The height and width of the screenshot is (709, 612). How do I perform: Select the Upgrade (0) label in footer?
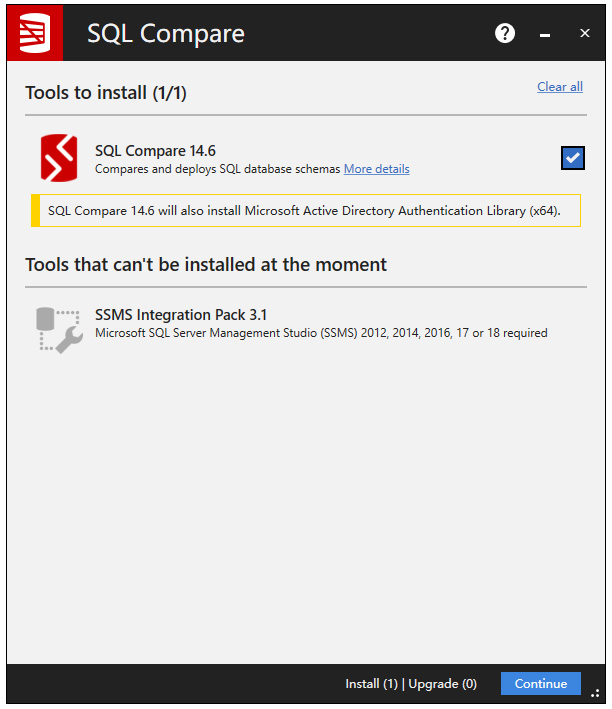click(442, 684)
